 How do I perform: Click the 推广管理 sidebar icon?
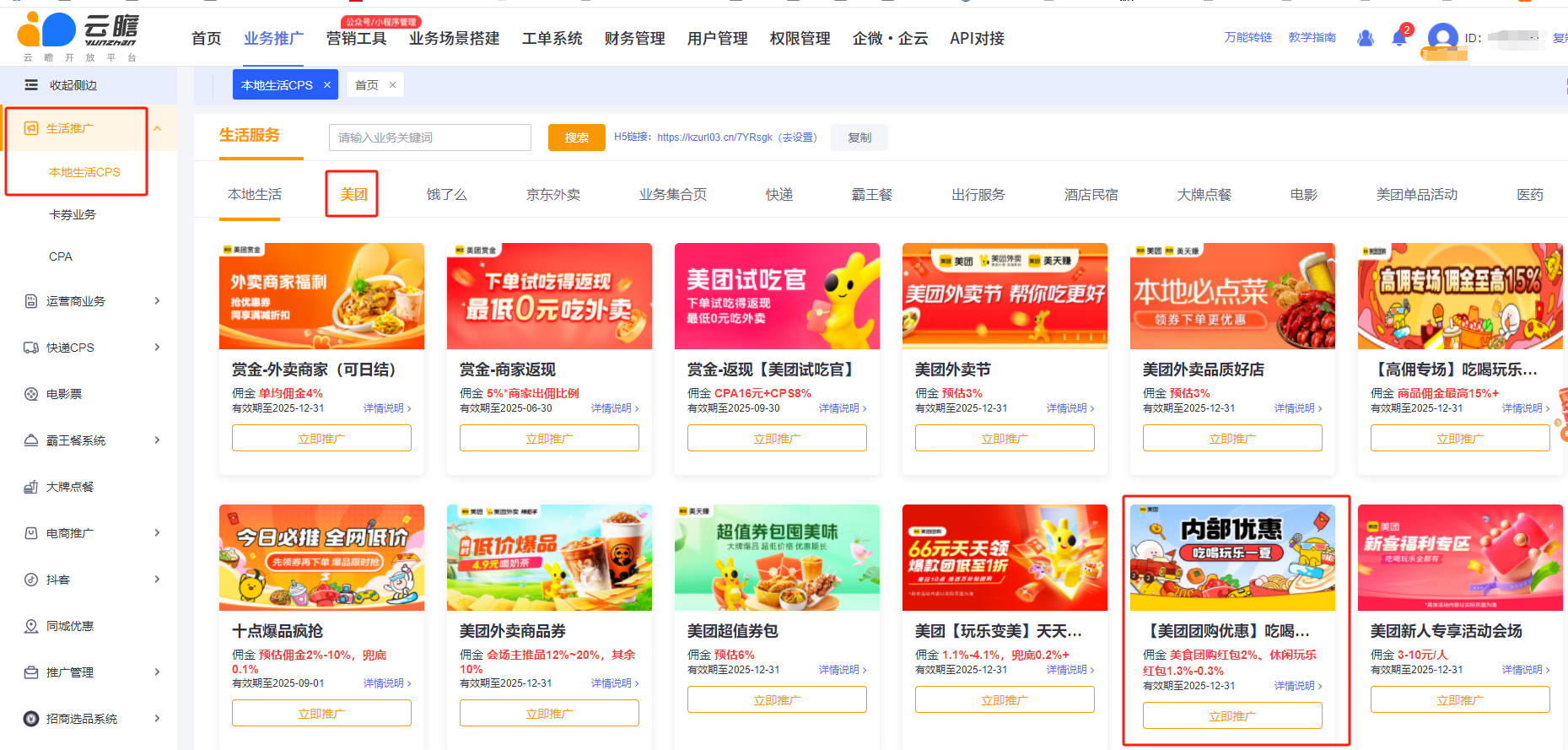pos(31,672)
